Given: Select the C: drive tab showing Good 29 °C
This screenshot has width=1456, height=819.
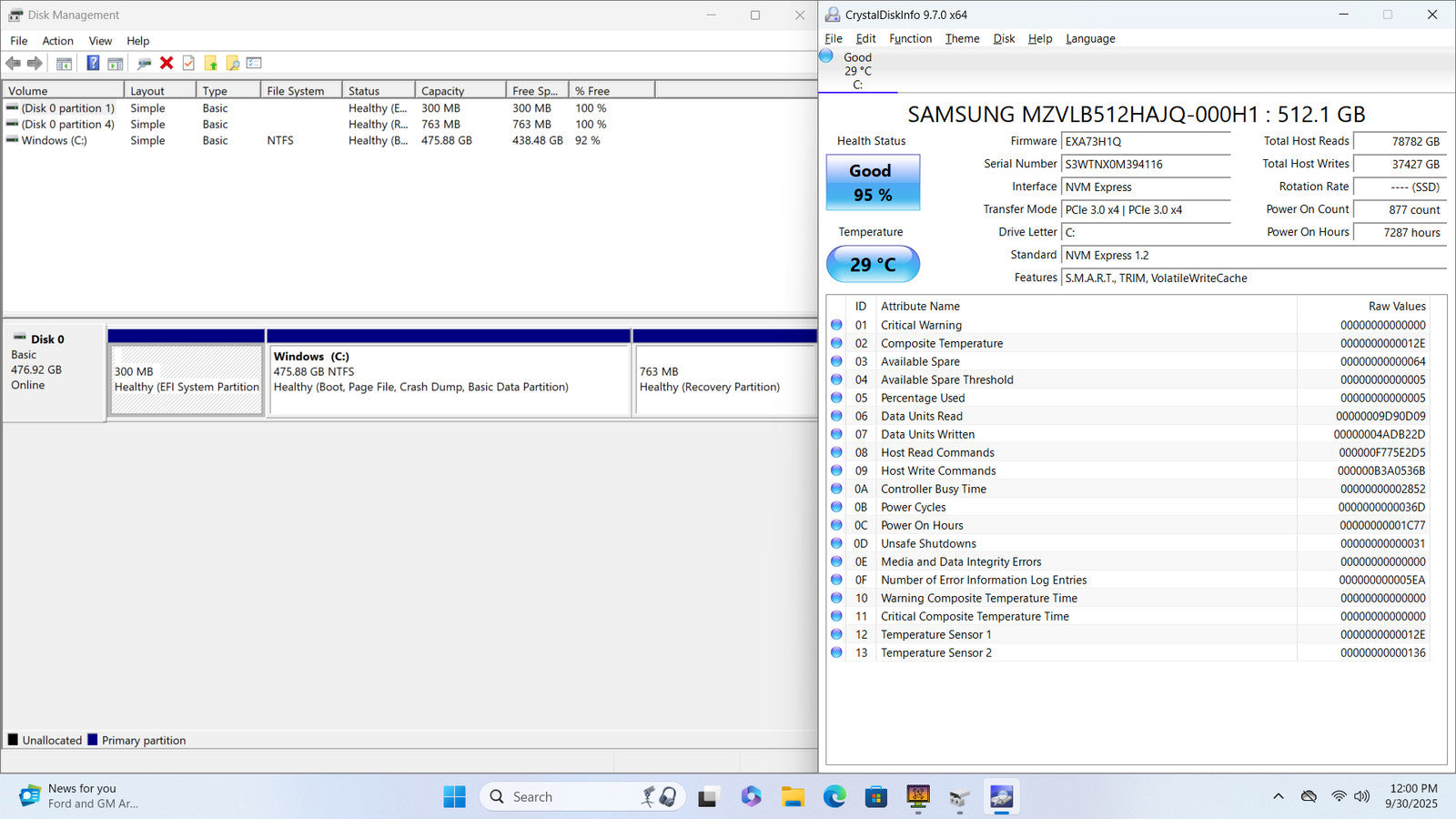Looking at the screenshot, I should pos(857,70).
